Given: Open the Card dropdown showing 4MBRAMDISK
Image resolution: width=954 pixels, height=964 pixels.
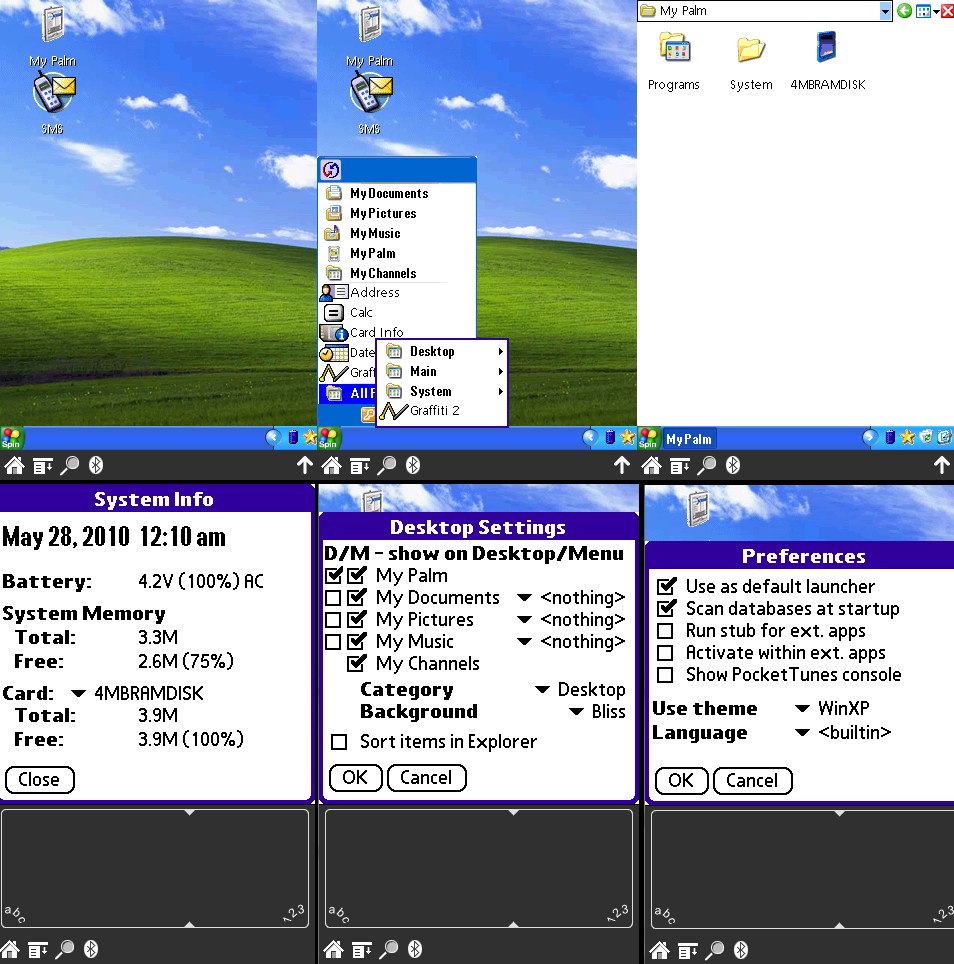Looking at the screenshot, I should click(137, 693).
